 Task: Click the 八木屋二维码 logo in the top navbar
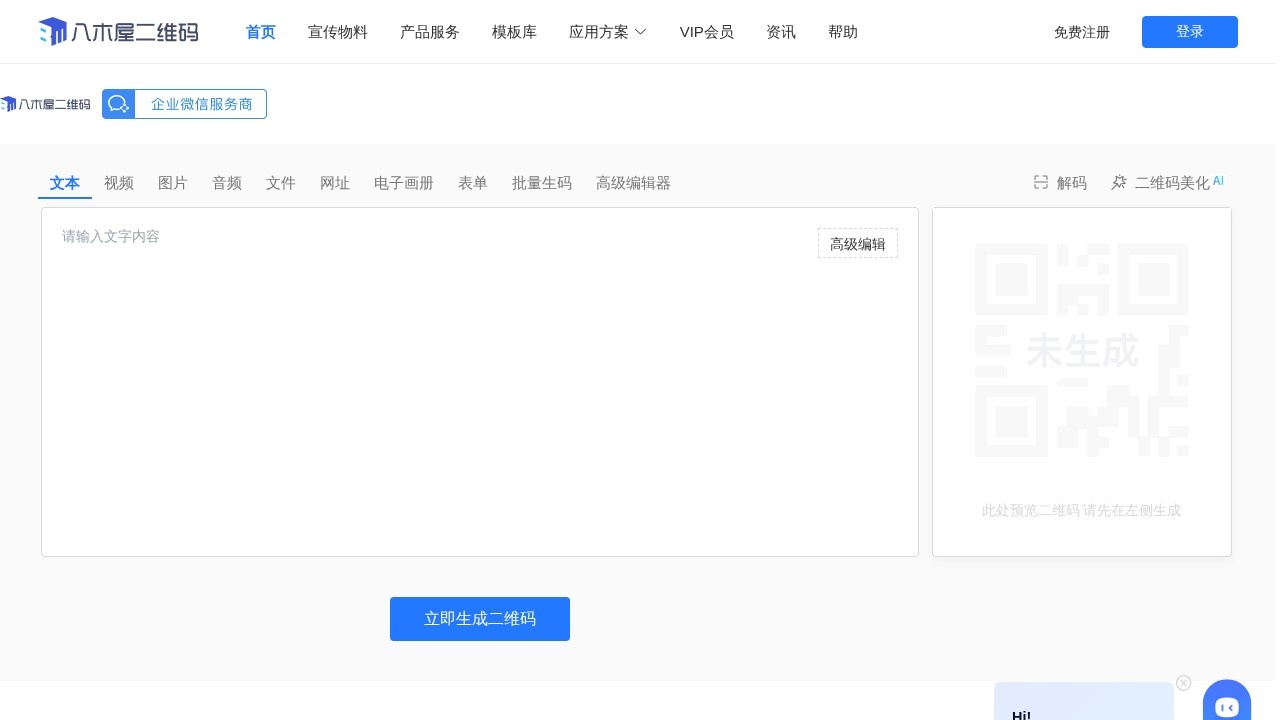(x=118, y=31)
